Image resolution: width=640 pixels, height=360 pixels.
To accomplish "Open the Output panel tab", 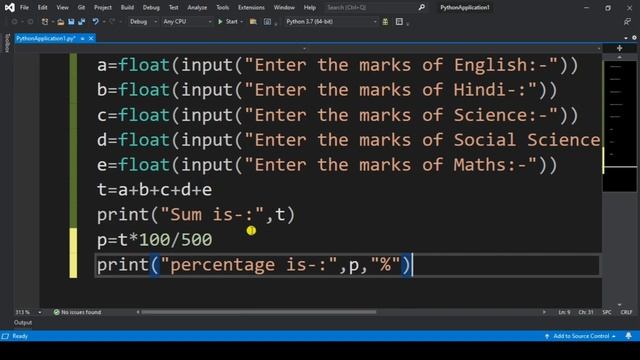I will coord(23,323).
